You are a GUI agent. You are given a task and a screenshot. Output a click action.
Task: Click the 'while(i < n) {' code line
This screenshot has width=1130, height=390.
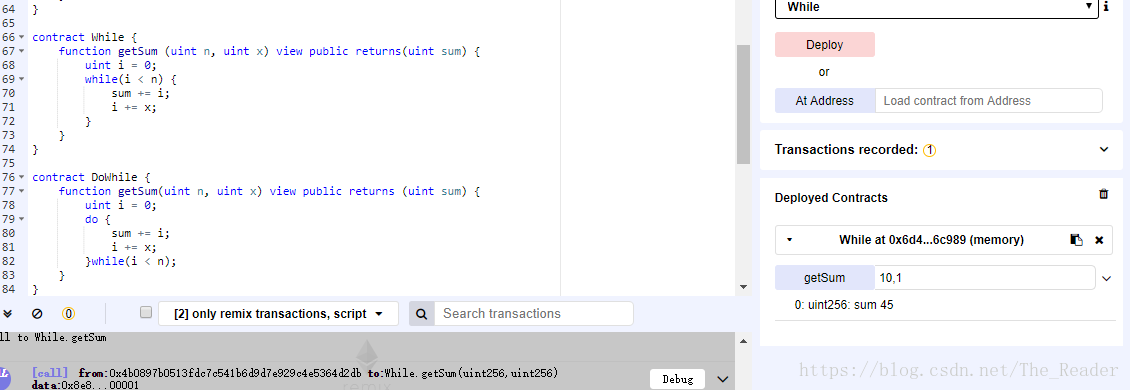coord(130,79)
